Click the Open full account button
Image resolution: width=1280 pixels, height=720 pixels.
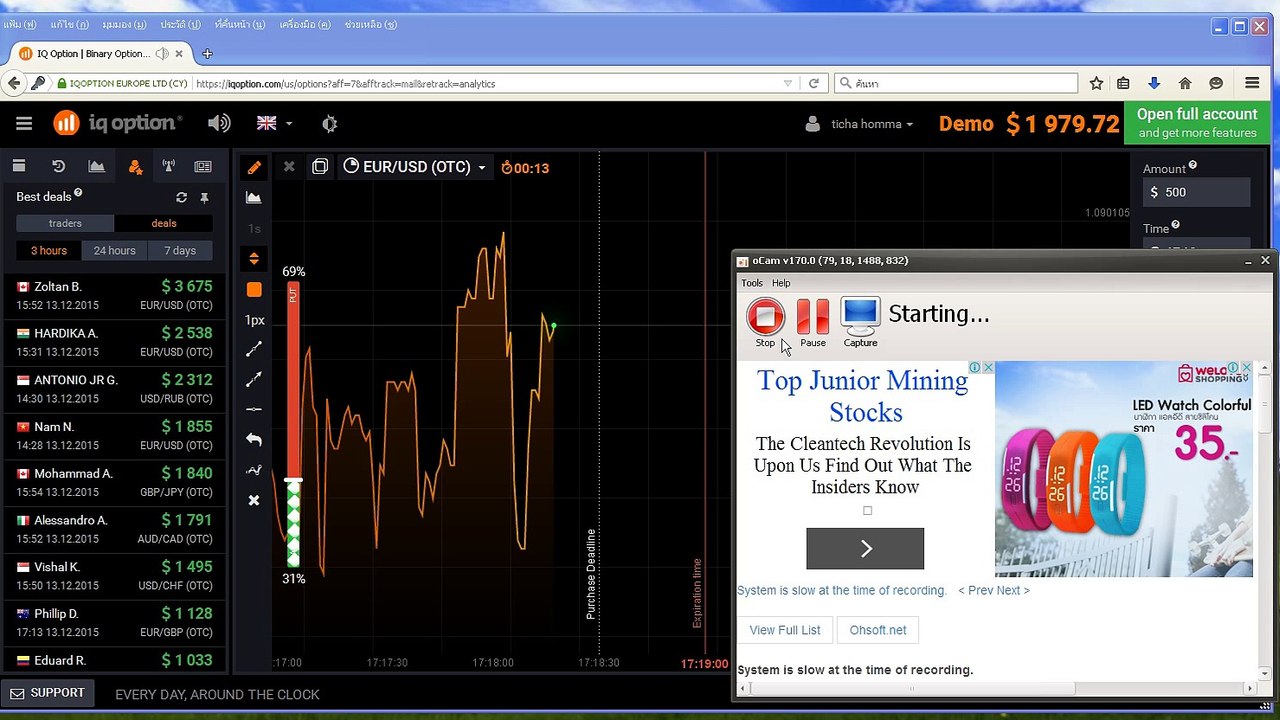1197,123
